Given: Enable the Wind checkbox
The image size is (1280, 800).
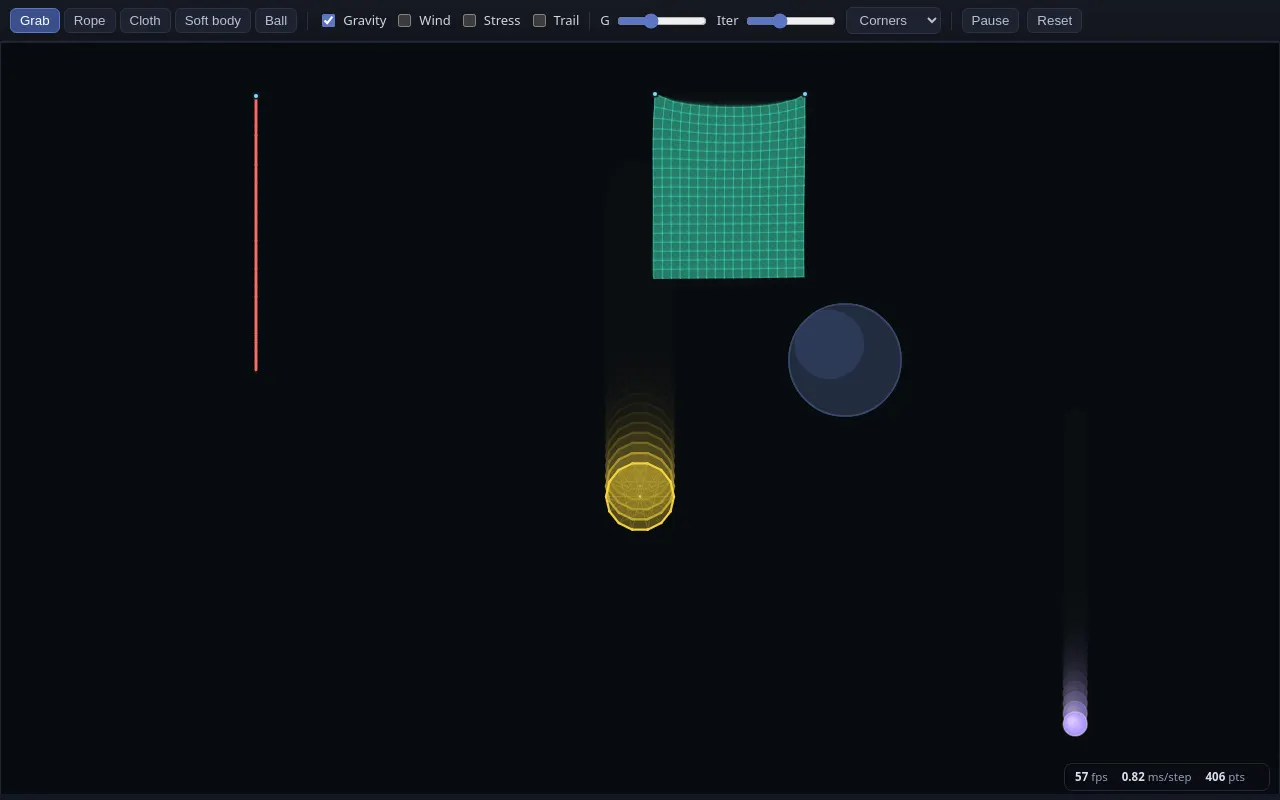Looking at the screenshot, I should point(404,20).
